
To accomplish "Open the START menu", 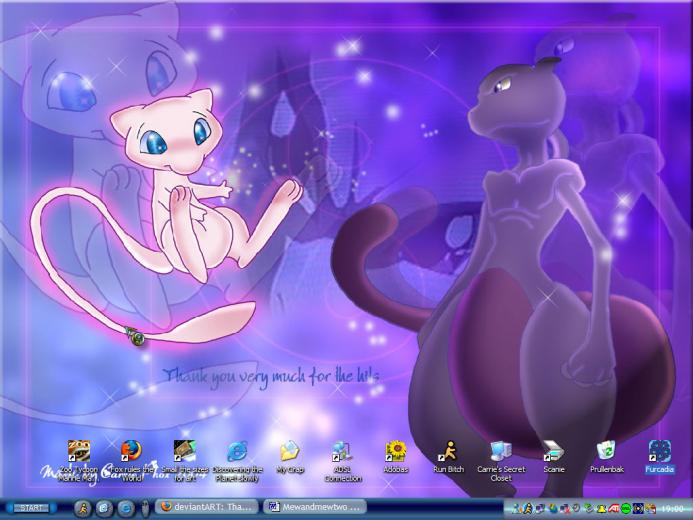I will tap(31, 508).
